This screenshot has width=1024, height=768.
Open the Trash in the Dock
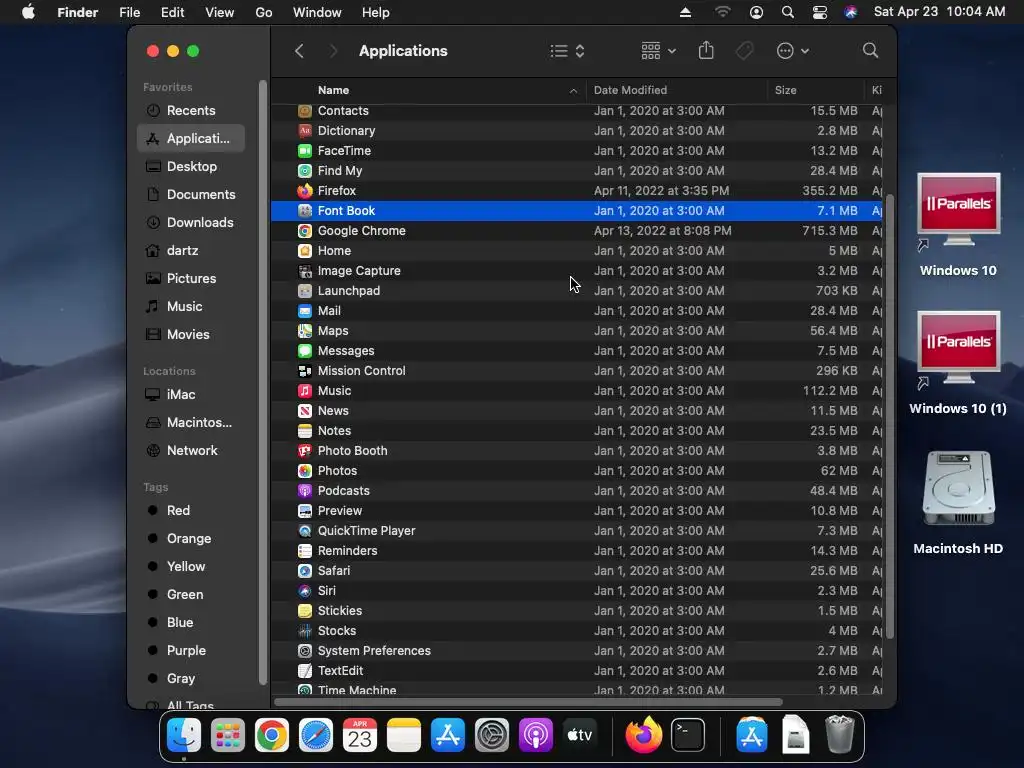pyautogui.click(x=840, y=735)
